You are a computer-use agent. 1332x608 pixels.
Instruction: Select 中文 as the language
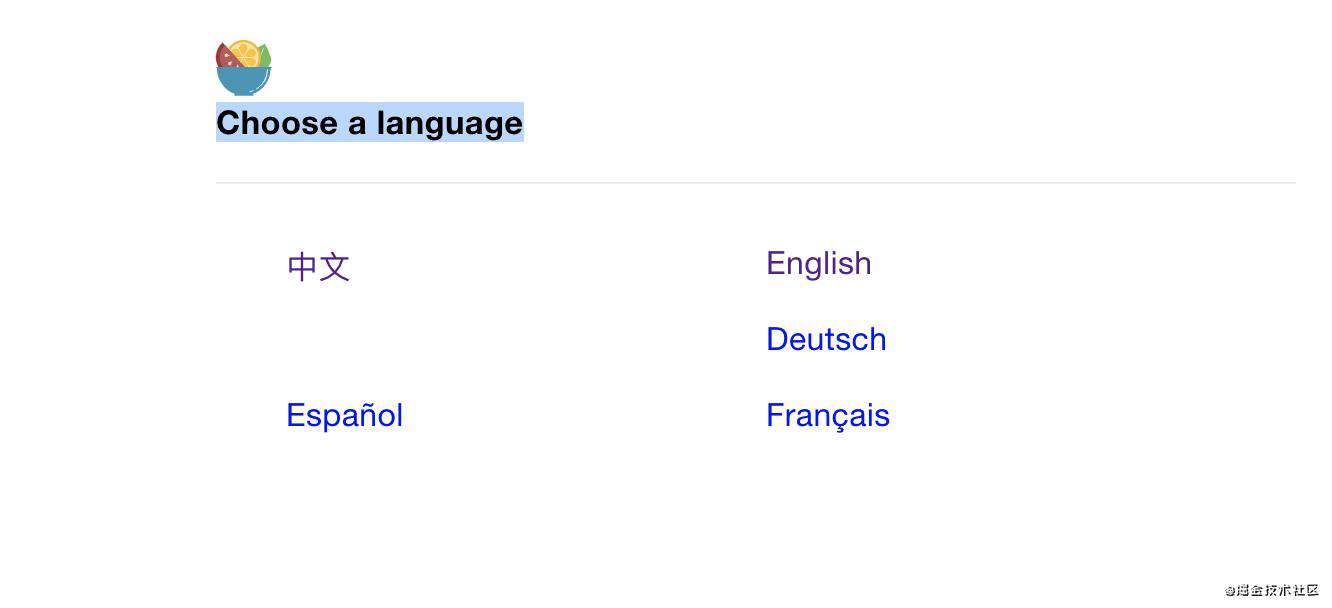pyautogui.click(x=318, y=266)
